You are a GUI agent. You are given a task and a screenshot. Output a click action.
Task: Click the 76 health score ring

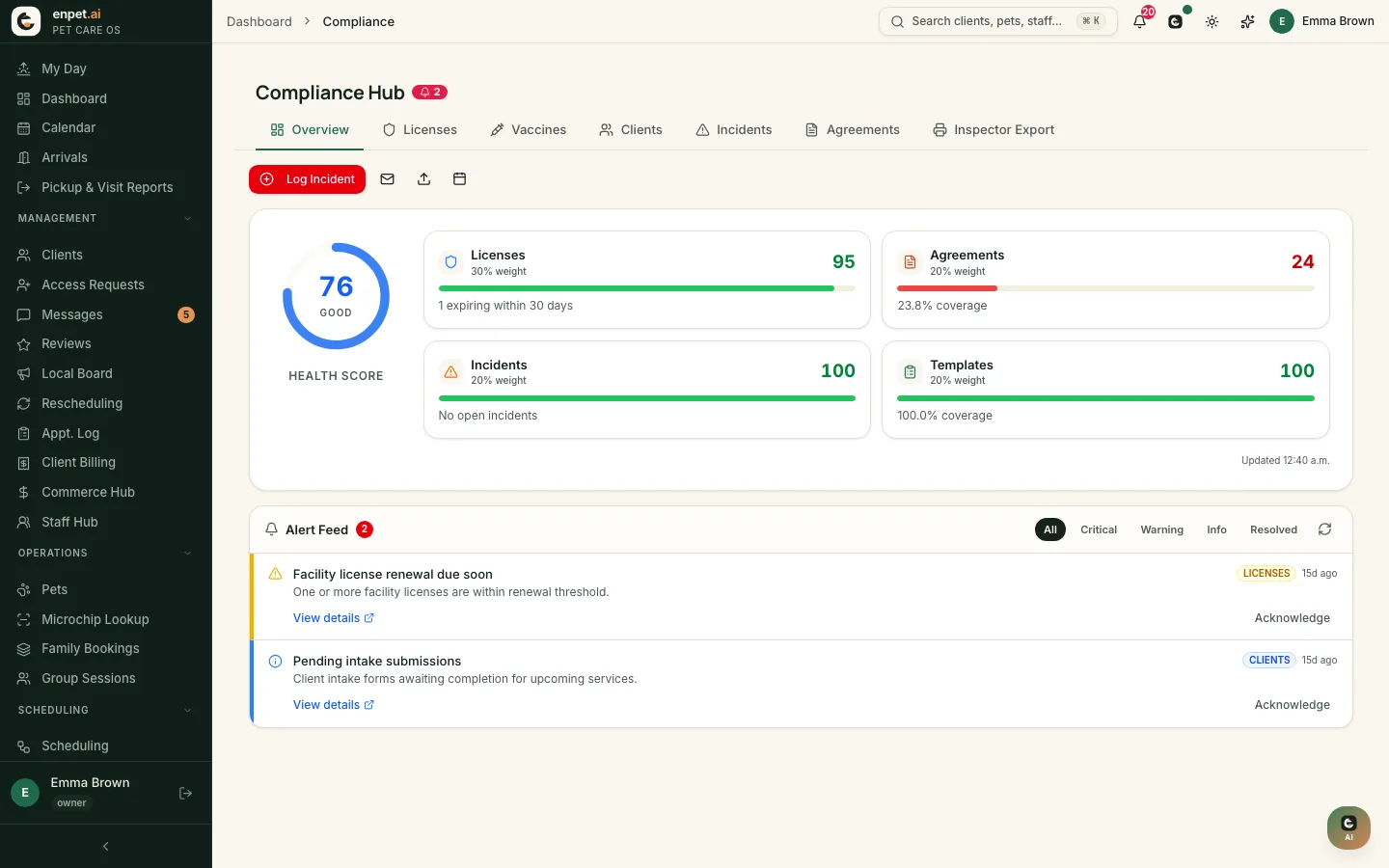point(336,296)
